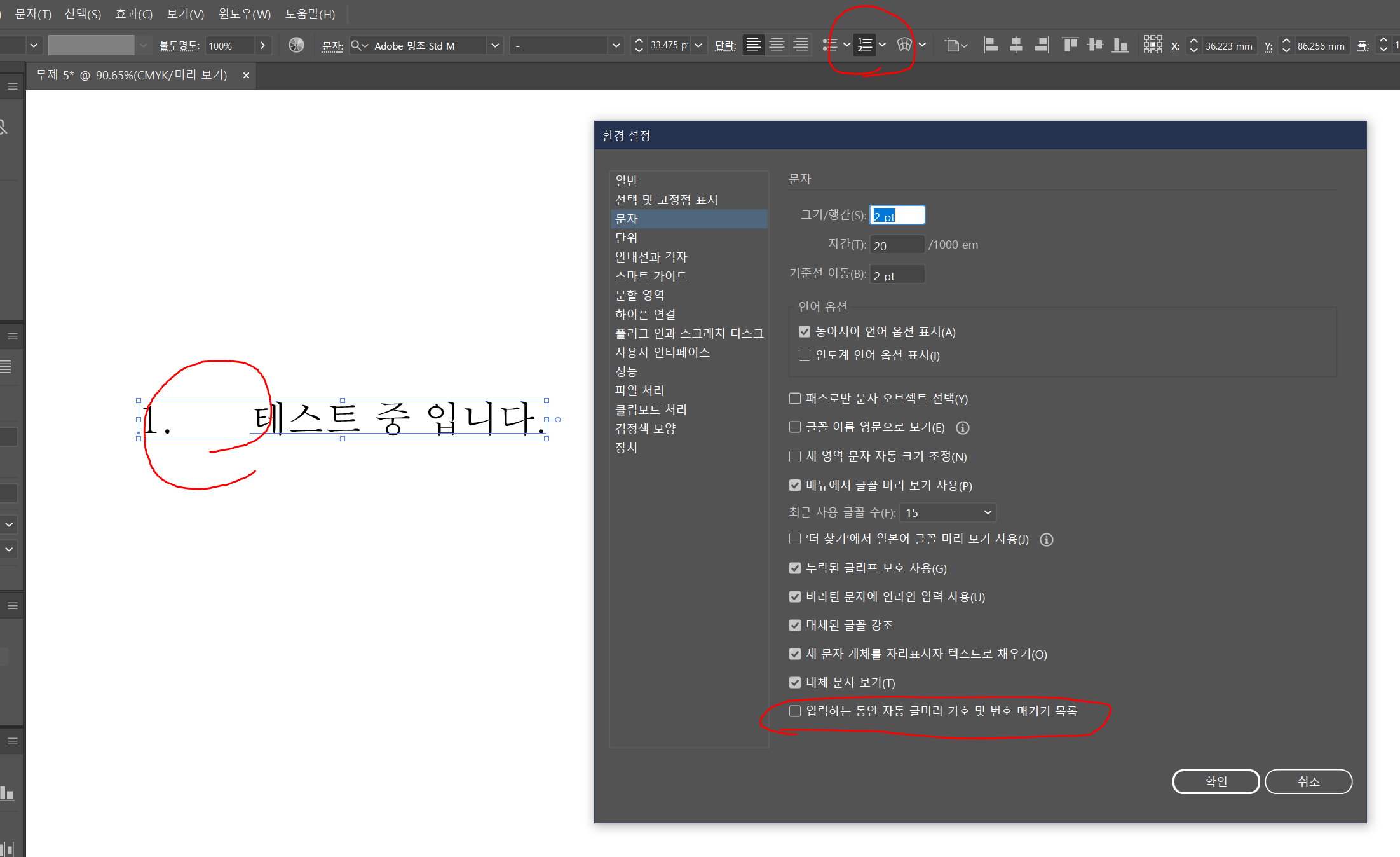Open the font size dropdown arrow
Image resolution: width=1400 pixels, height=857 pixels.
point(698,46)
